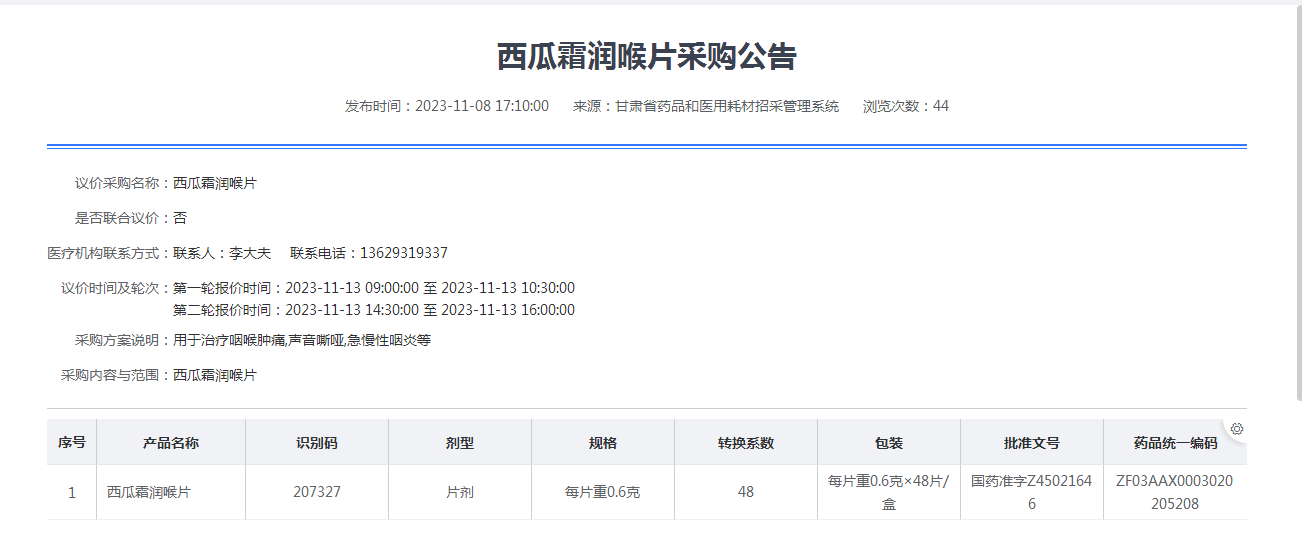
Task: Click the 是否联合议价 value 否
Action: pos(180,218)
